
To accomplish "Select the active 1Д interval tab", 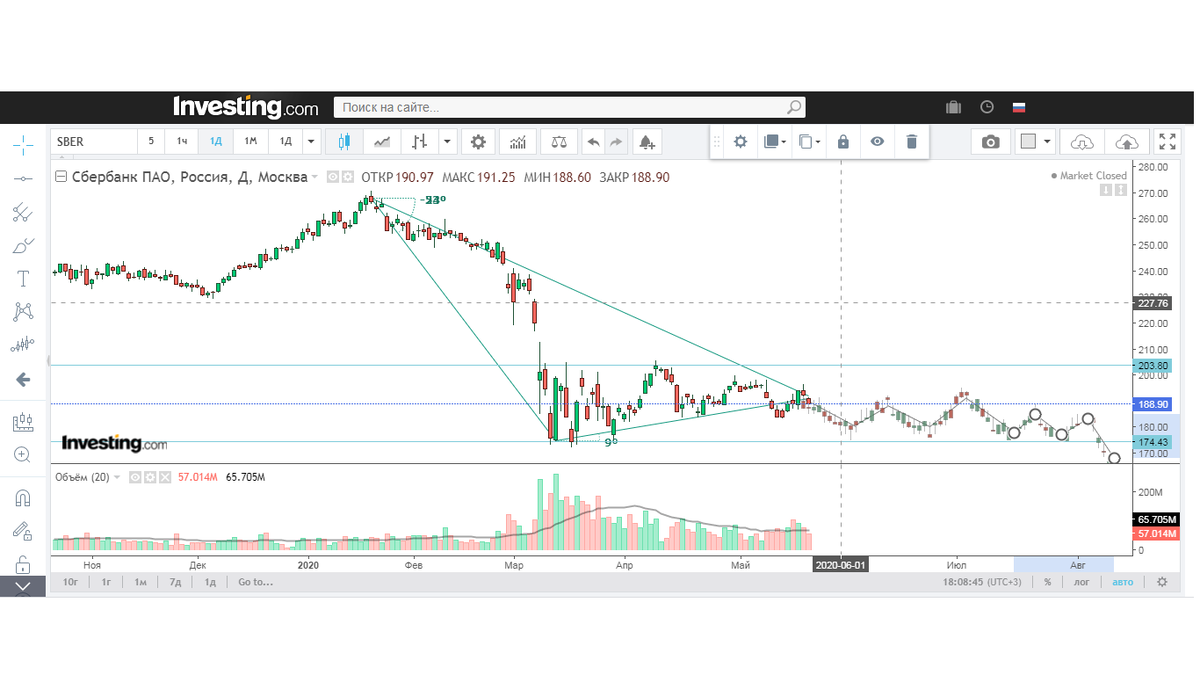I will pos(216,142).
